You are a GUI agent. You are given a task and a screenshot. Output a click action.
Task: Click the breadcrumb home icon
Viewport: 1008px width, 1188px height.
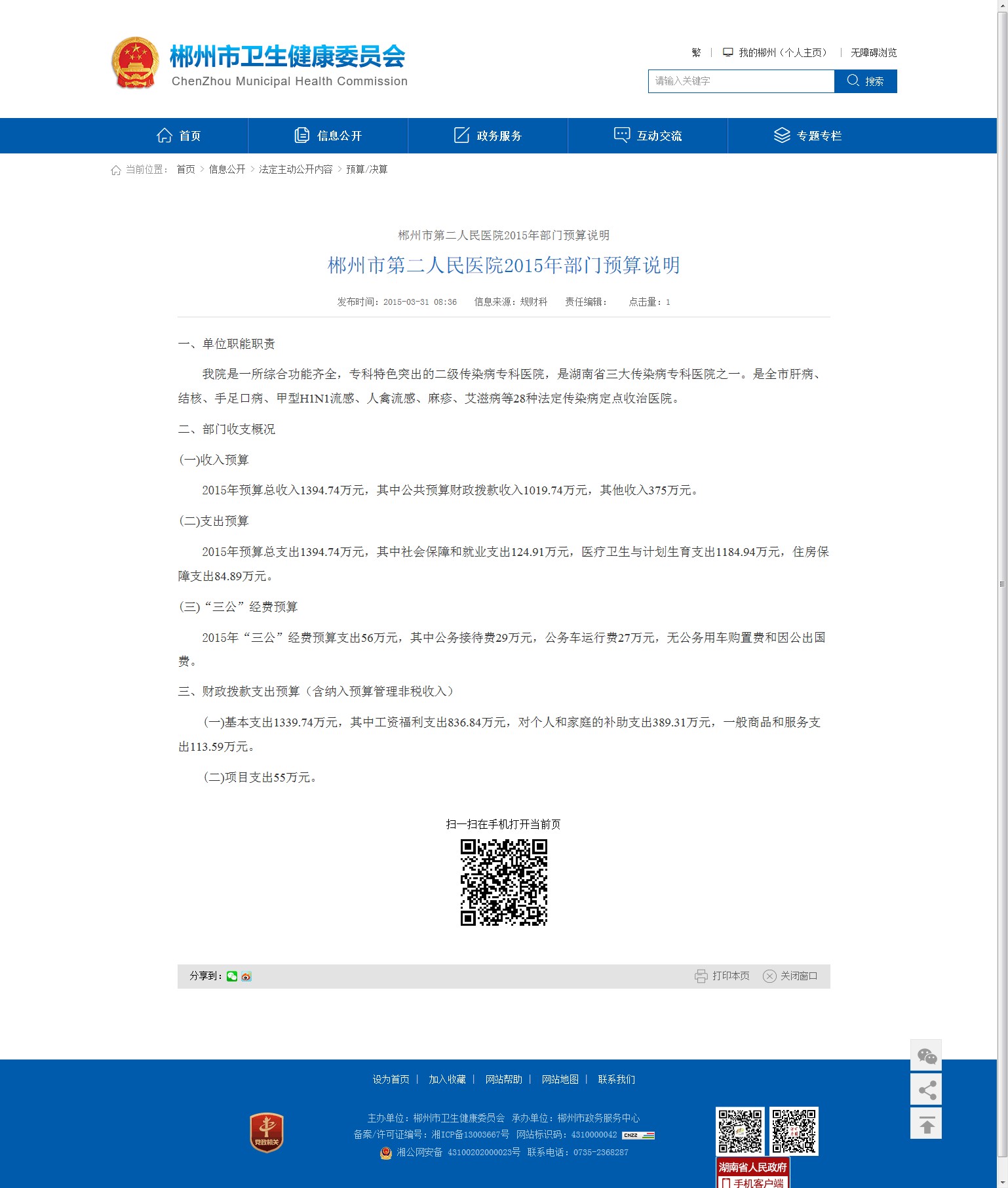116,170
